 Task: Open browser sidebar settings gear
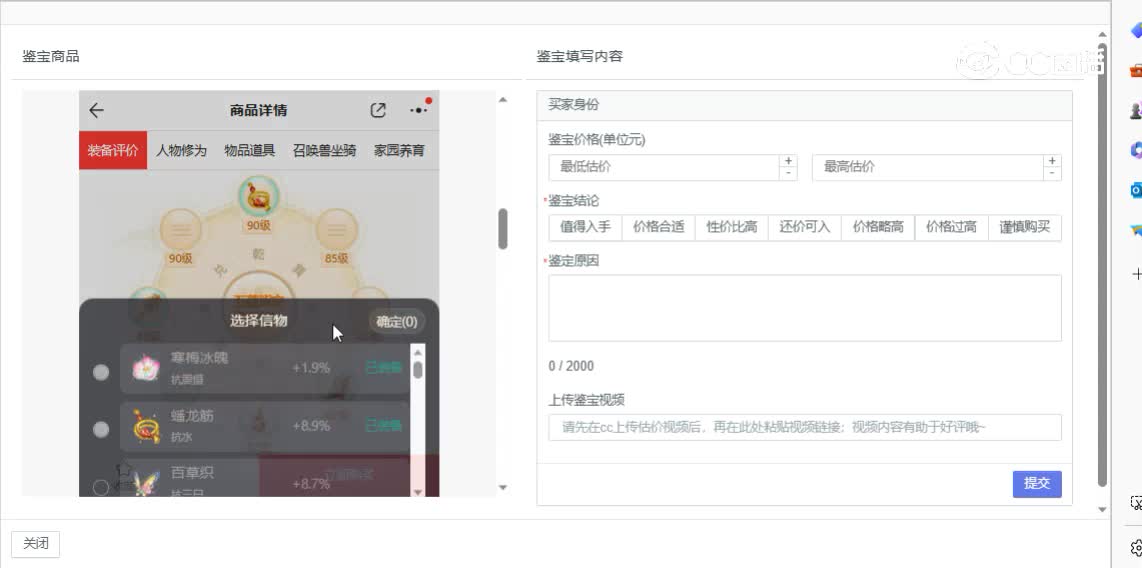(x=1136, y=547)
